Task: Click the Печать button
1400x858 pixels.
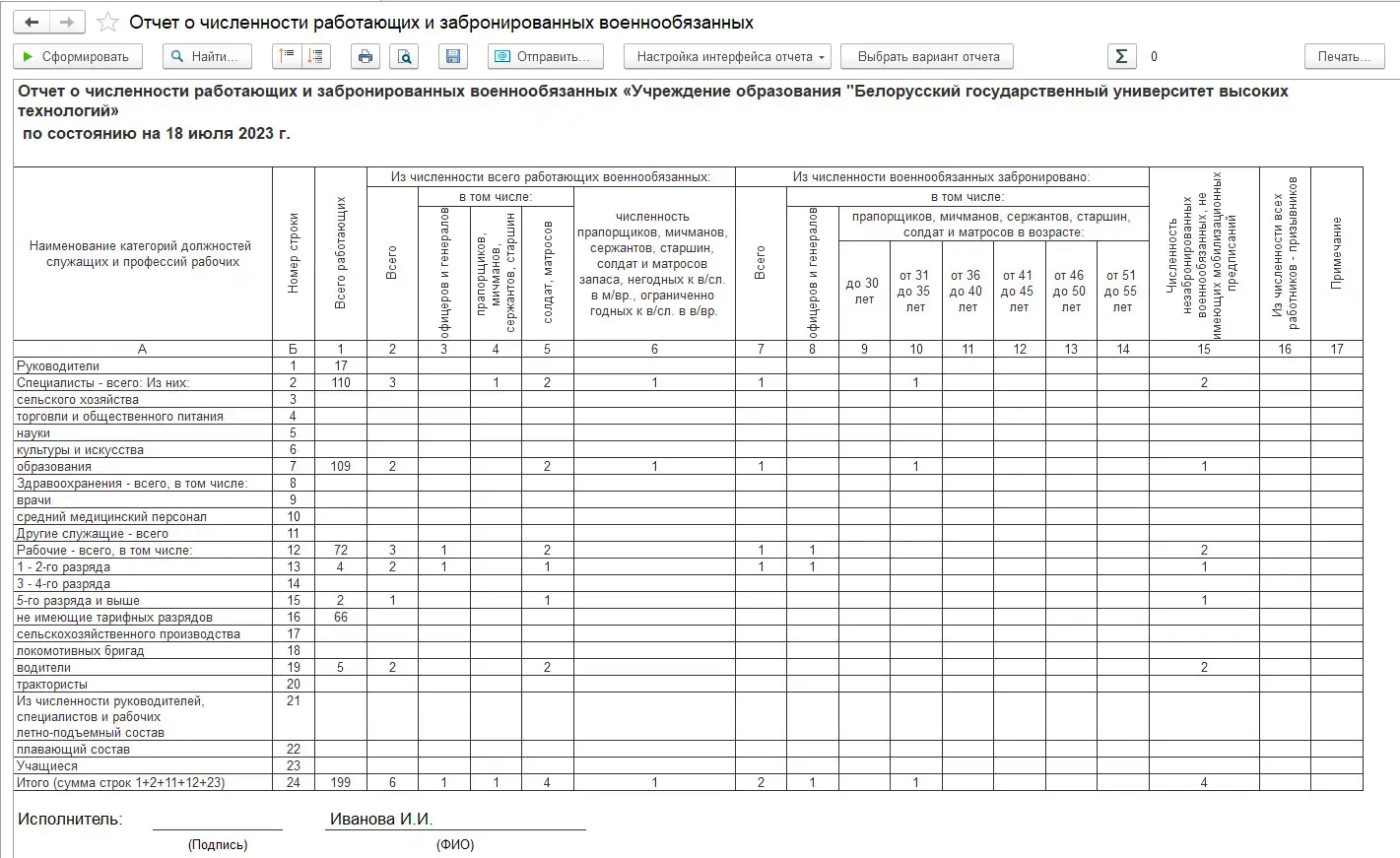Action: click(1344, 56)
